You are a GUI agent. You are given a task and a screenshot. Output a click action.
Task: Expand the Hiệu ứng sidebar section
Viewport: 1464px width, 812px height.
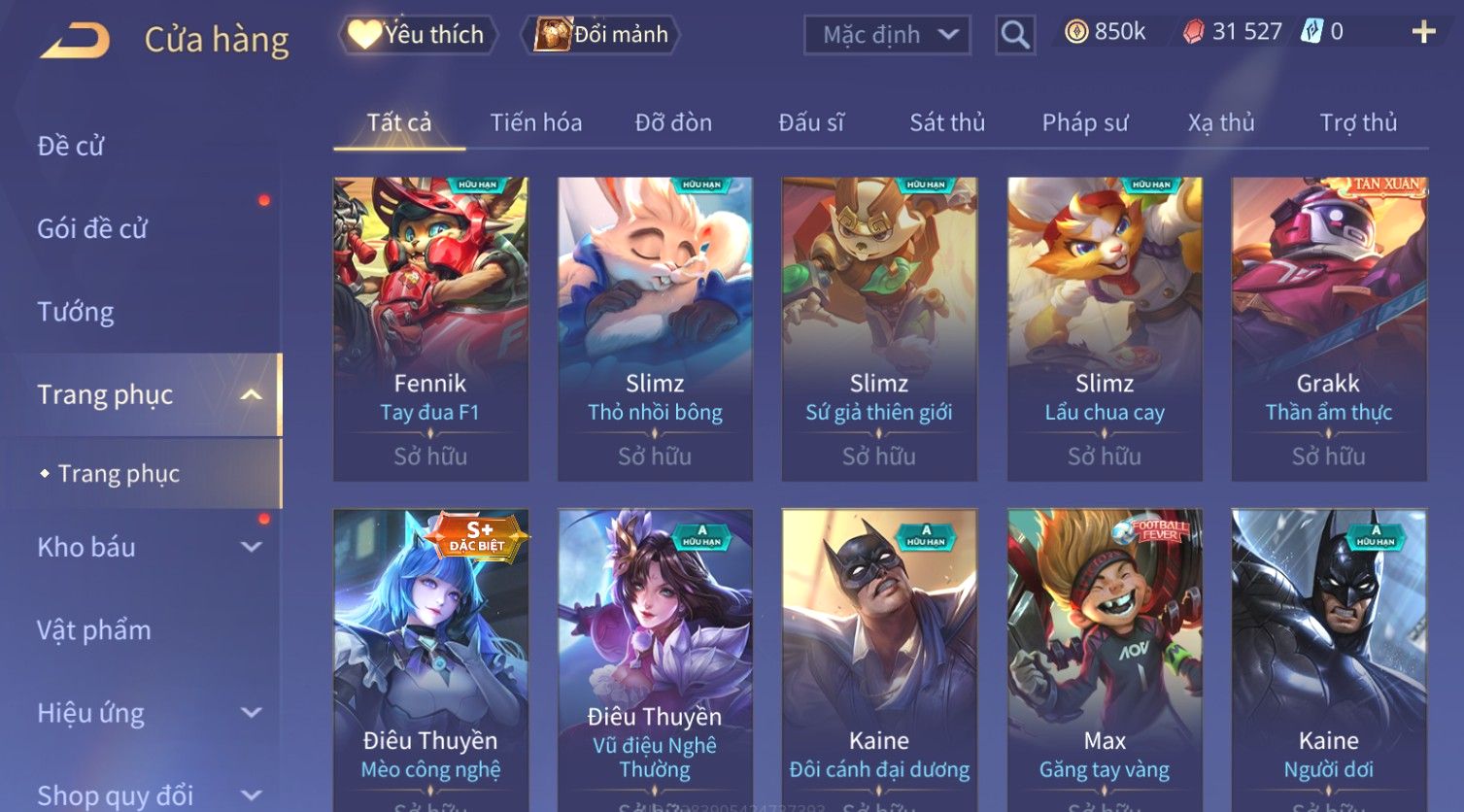click(x=251, y=713)
